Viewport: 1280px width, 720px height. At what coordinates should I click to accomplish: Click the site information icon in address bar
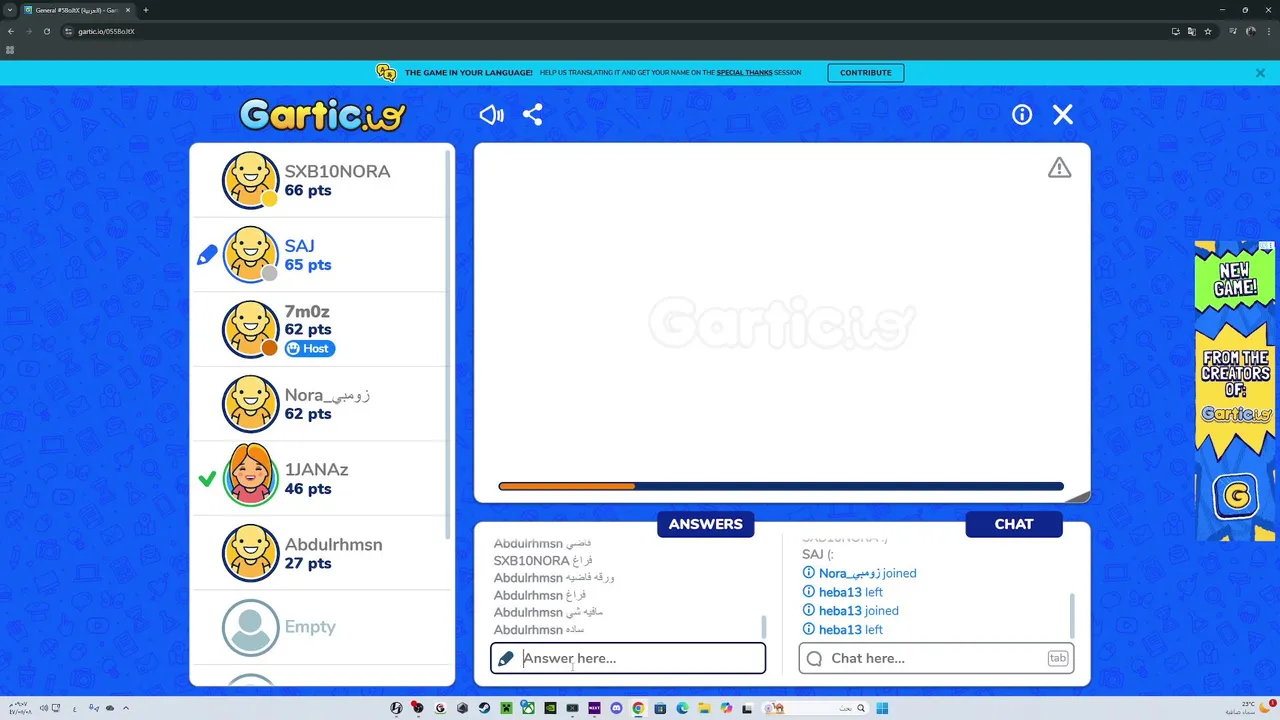coord(69,31)
